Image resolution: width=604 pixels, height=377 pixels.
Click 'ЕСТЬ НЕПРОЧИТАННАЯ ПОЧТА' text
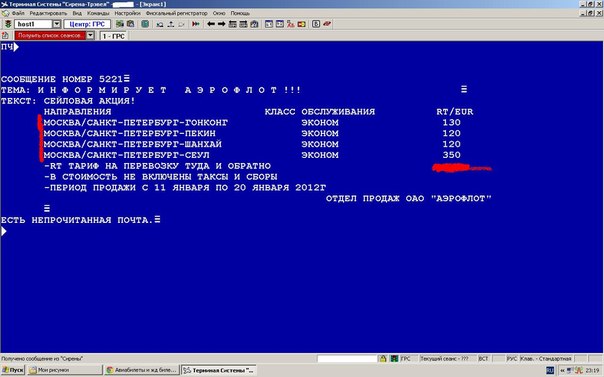pyautogui.click(x=77, y=220)
